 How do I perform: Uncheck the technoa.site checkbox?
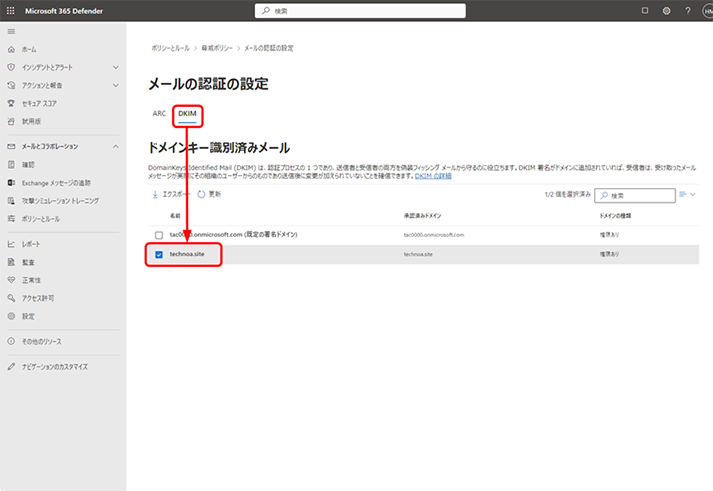click(x=159, y=255)
